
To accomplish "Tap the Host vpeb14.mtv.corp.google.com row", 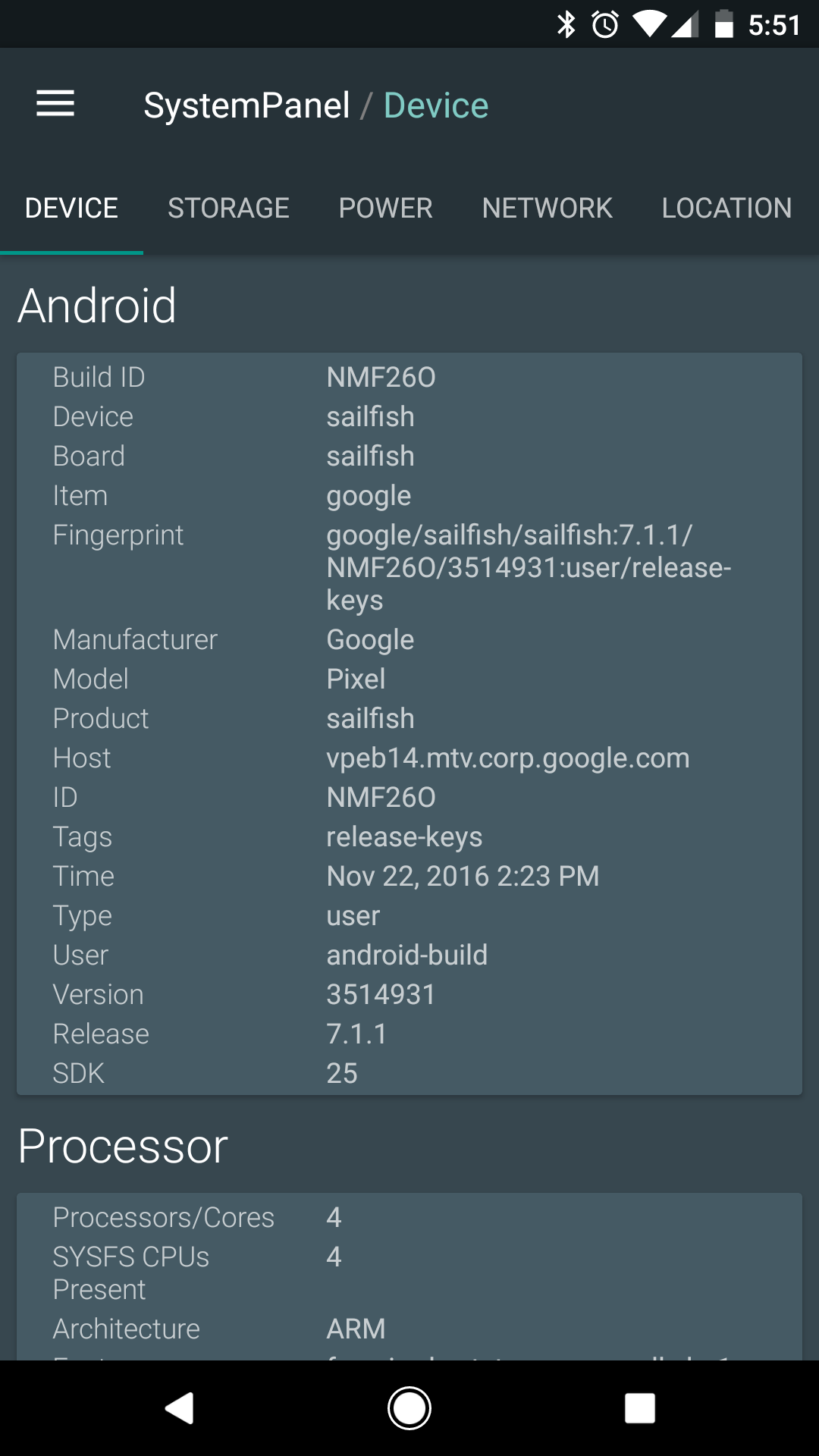I will pyautogui.click(x=409, y=758).
